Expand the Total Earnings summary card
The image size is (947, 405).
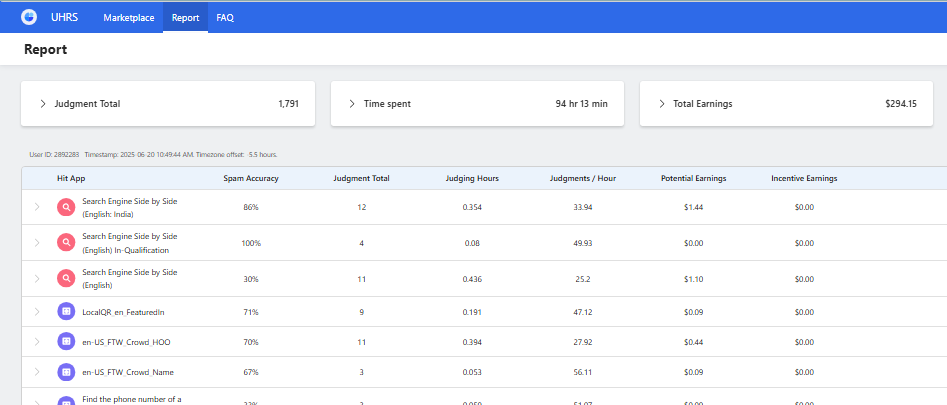pos(662,104)
